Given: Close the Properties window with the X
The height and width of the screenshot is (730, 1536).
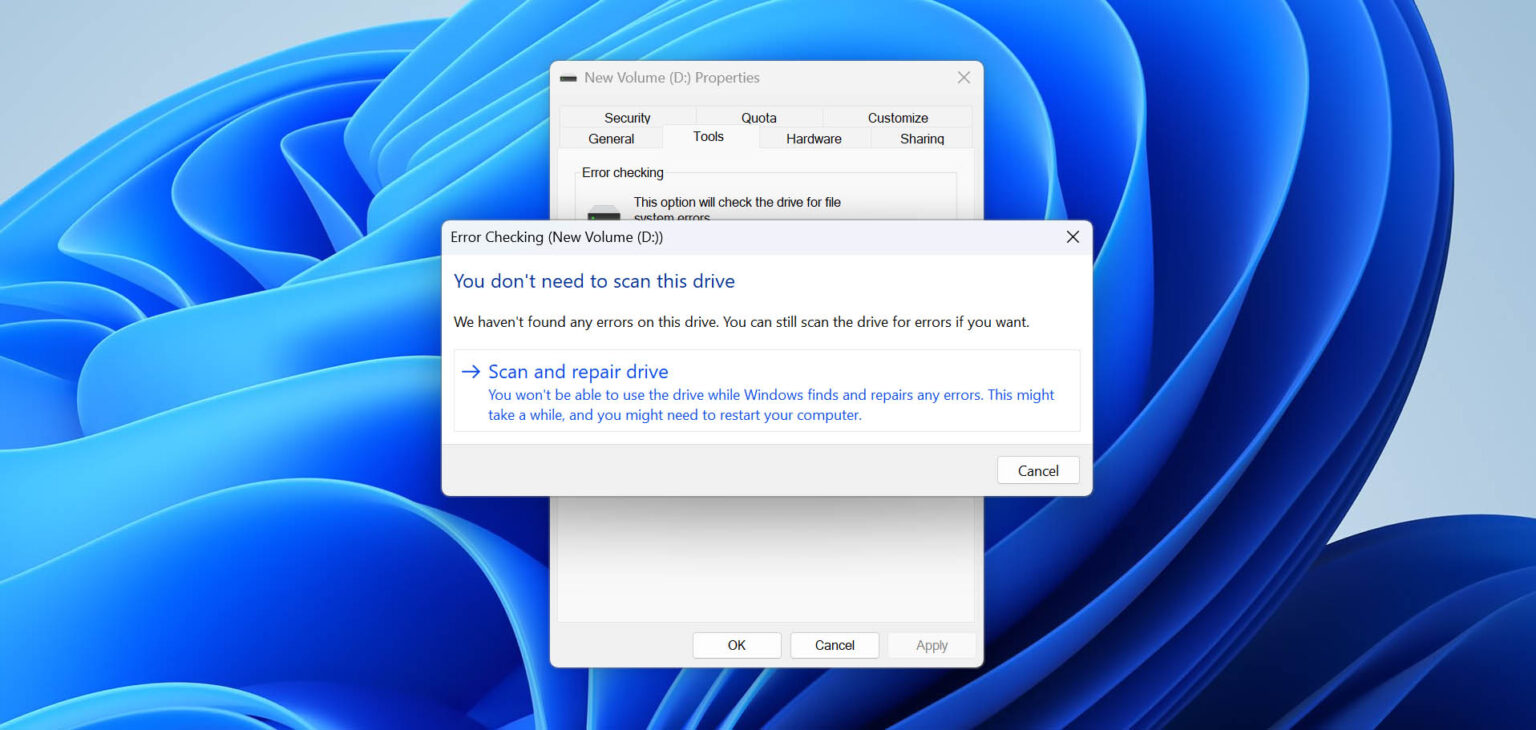Looking at the screenshot, I should [x=963, y=77].
